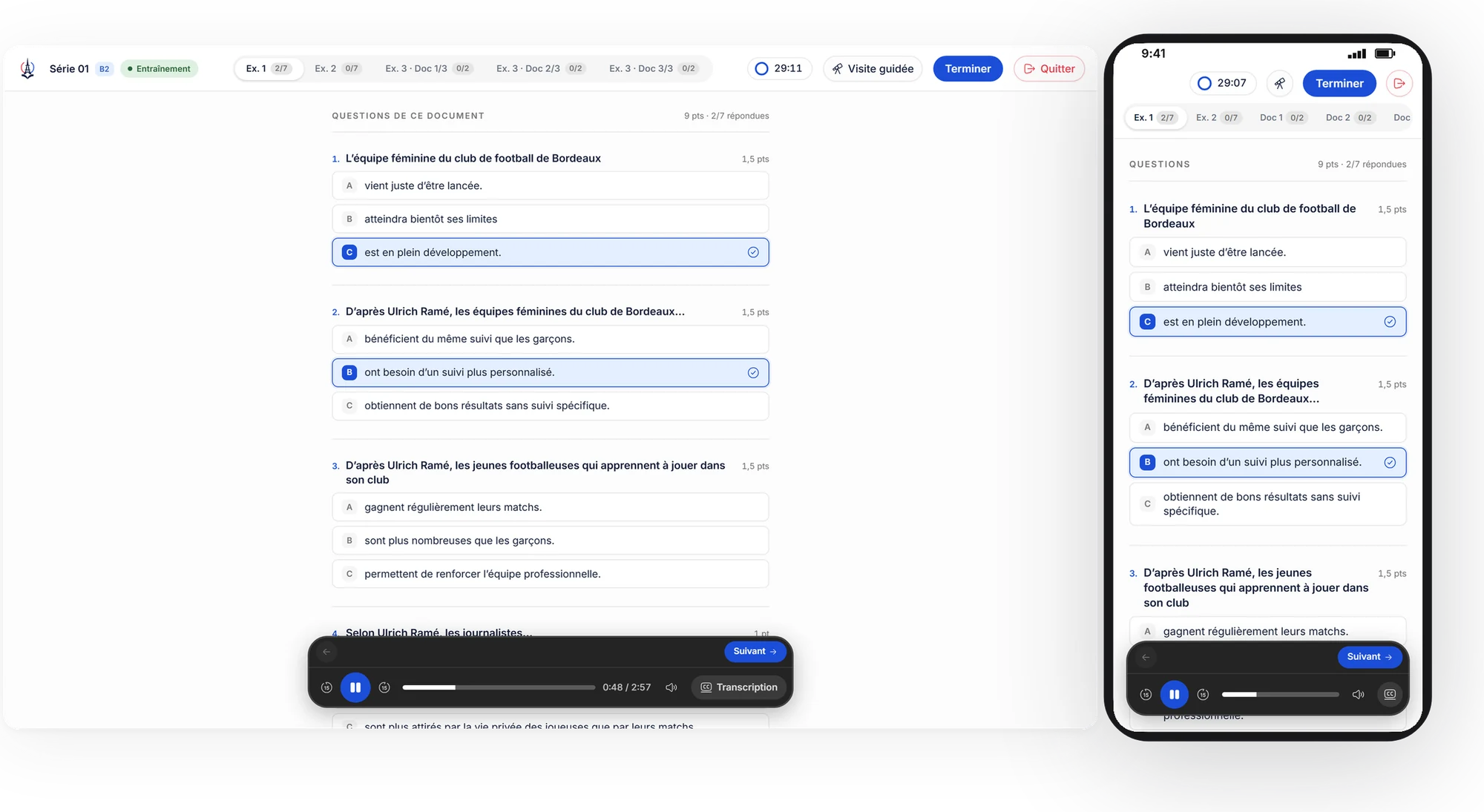Image resolution: width=1484 pixels, height=812 pixels.
Task: Select phone answer 'bénéficient du même suivi'
Action: click(1267, 427)
